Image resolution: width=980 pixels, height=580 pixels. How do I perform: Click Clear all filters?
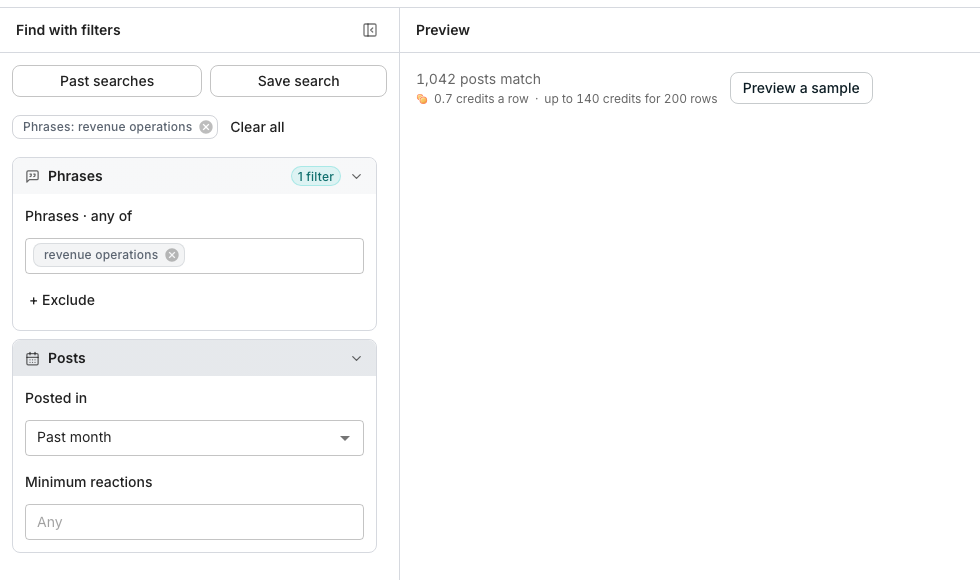258,127
